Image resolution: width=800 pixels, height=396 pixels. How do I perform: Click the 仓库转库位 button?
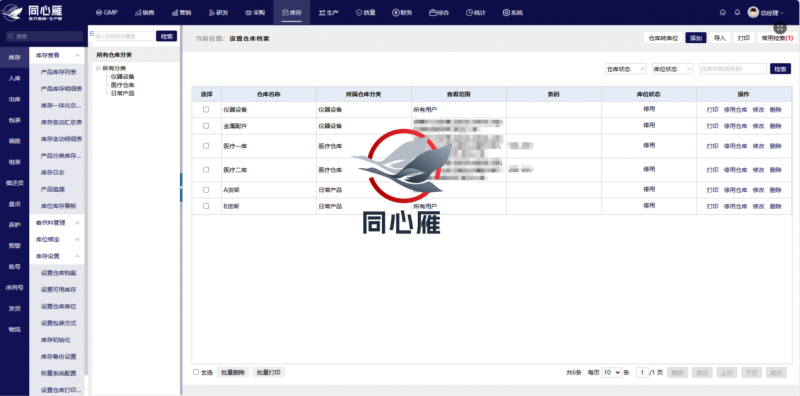663,38
